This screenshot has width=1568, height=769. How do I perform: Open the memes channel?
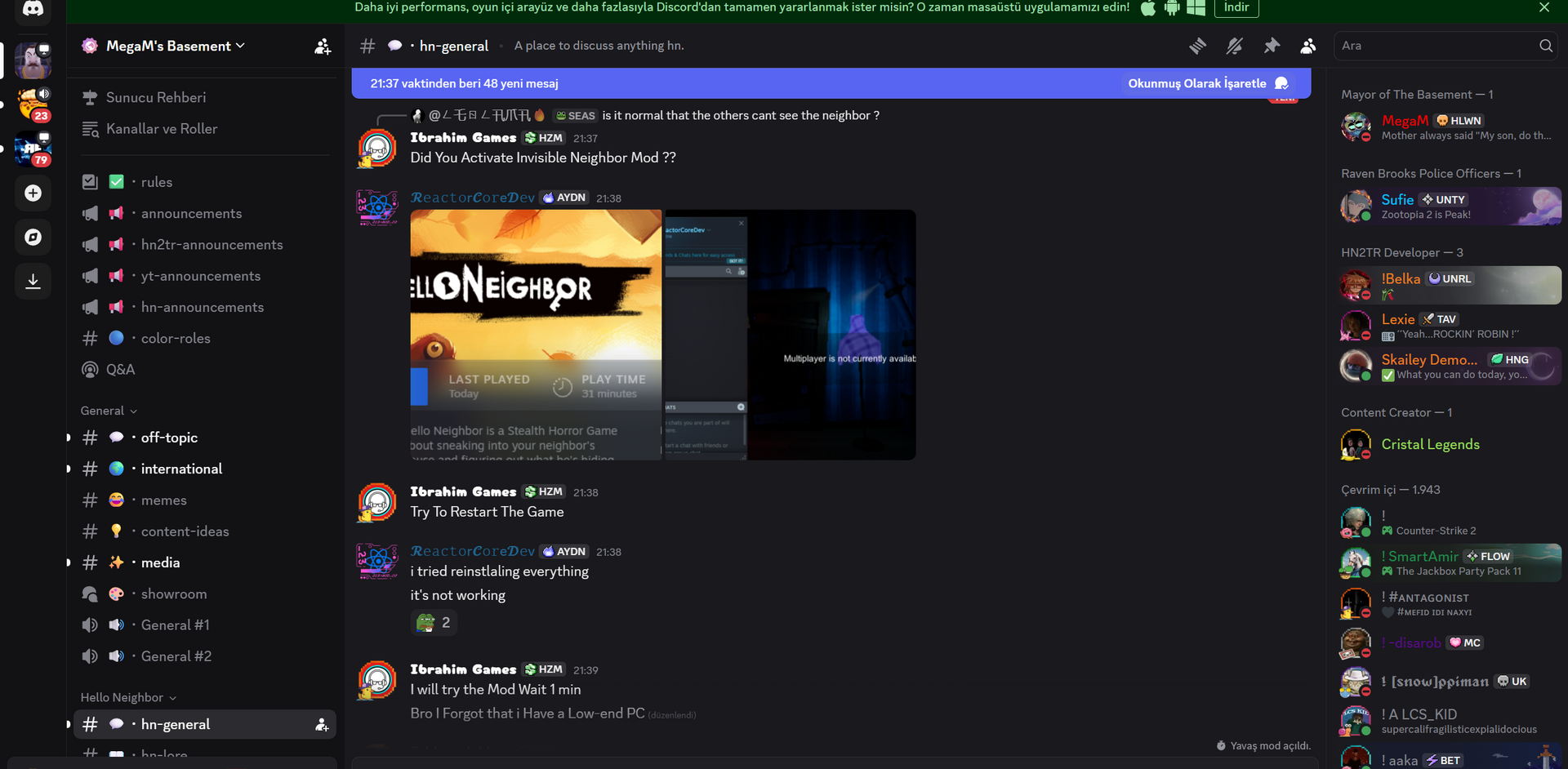click(x=205, y=500)
